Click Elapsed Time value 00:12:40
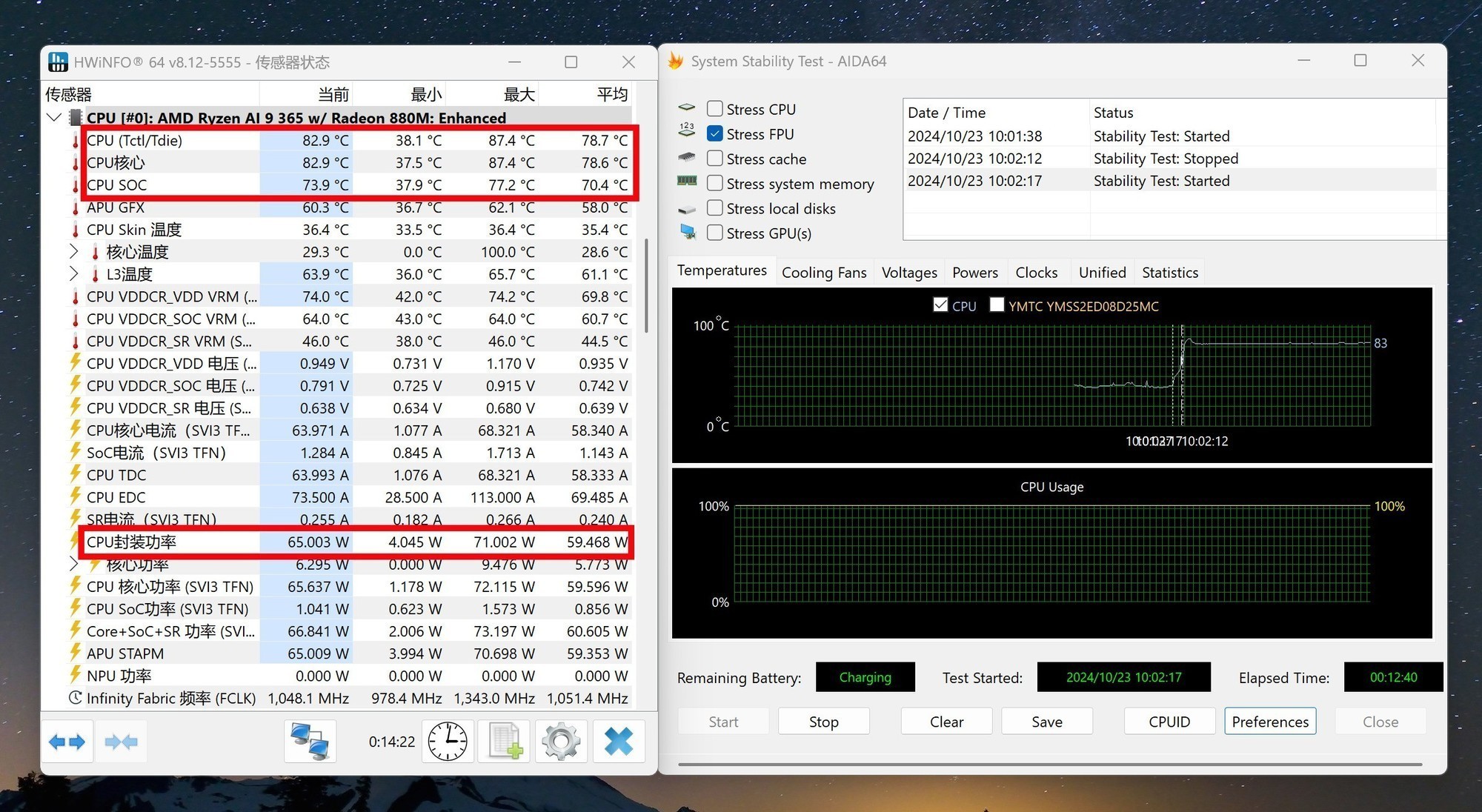 pyautogui.click(x=1393, y=676)
